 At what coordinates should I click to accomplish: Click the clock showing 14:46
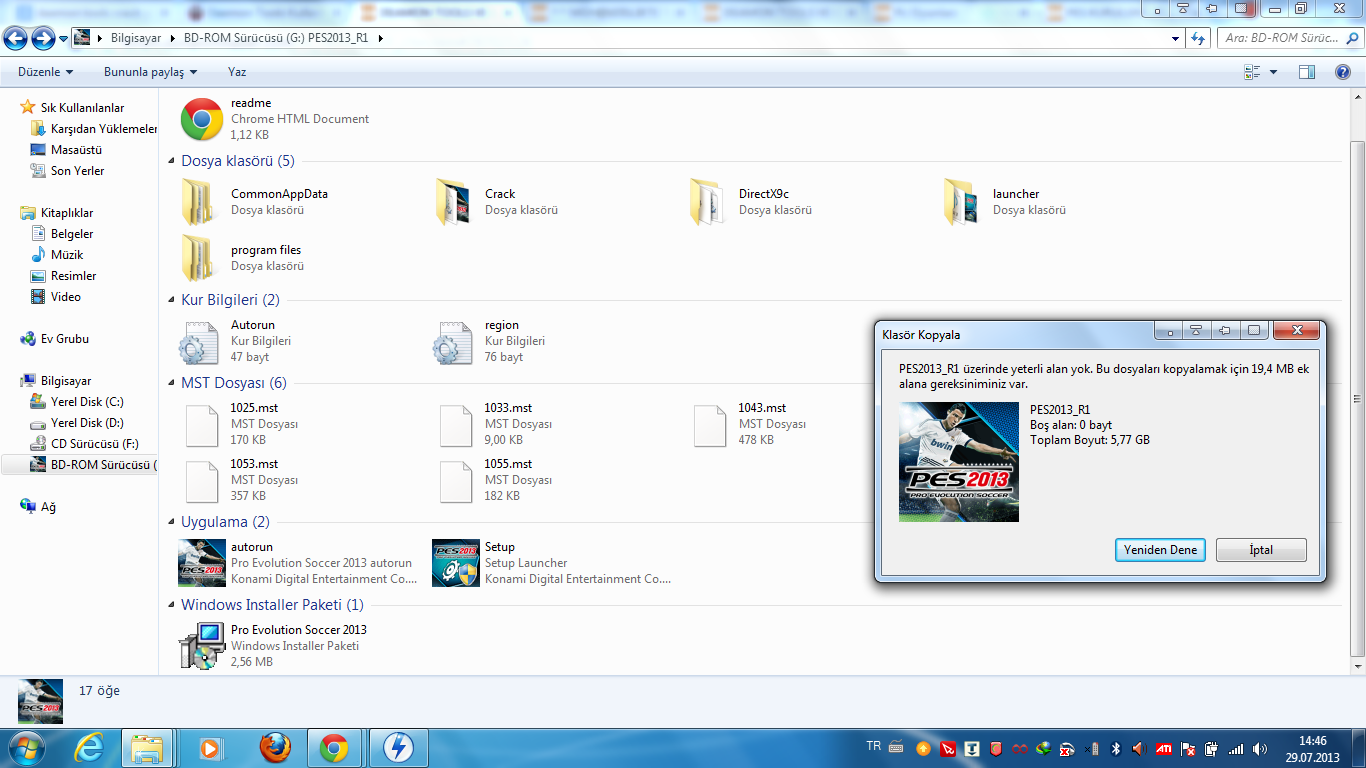tap(1312, 741)
